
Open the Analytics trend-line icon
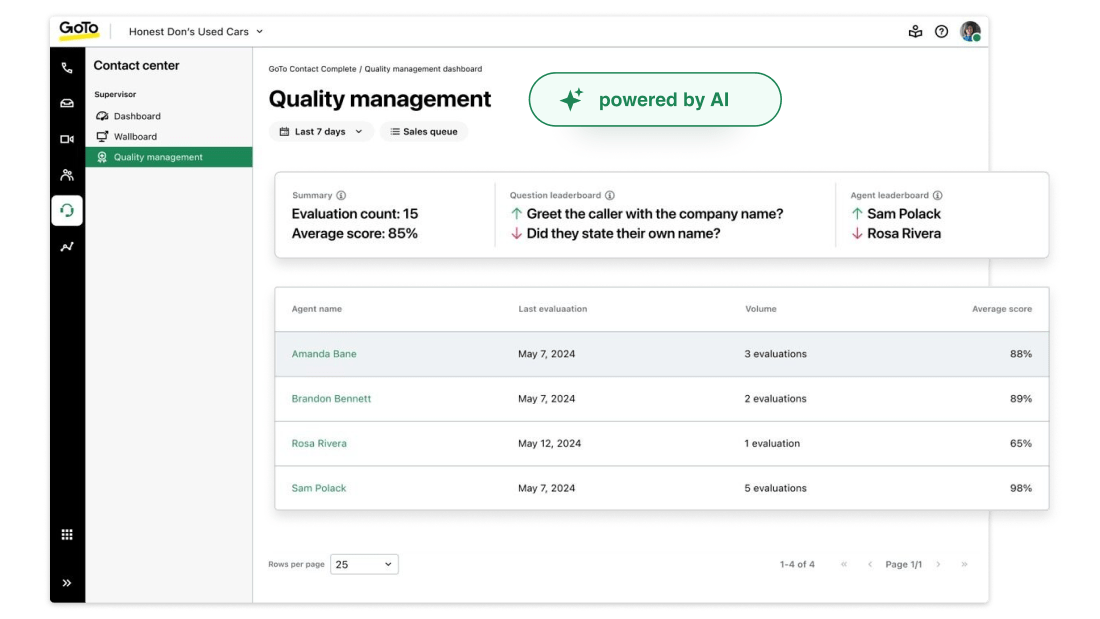coord(66,246)
